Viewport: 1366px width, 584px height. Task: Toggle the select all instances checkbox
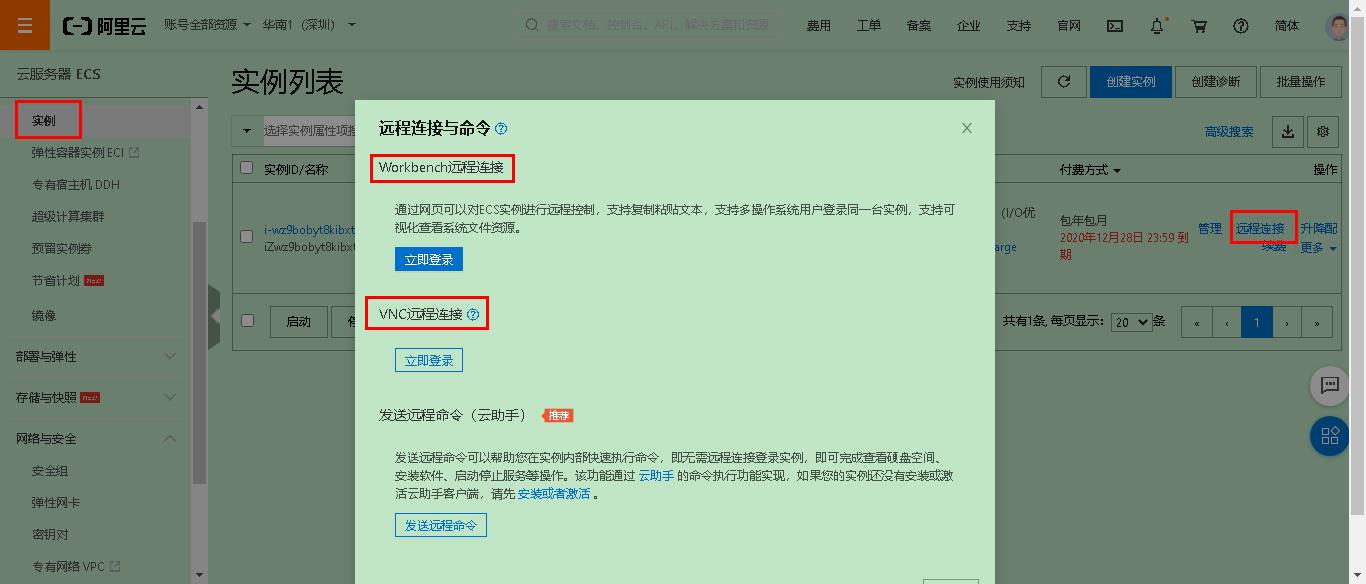(x=246, y=168)
